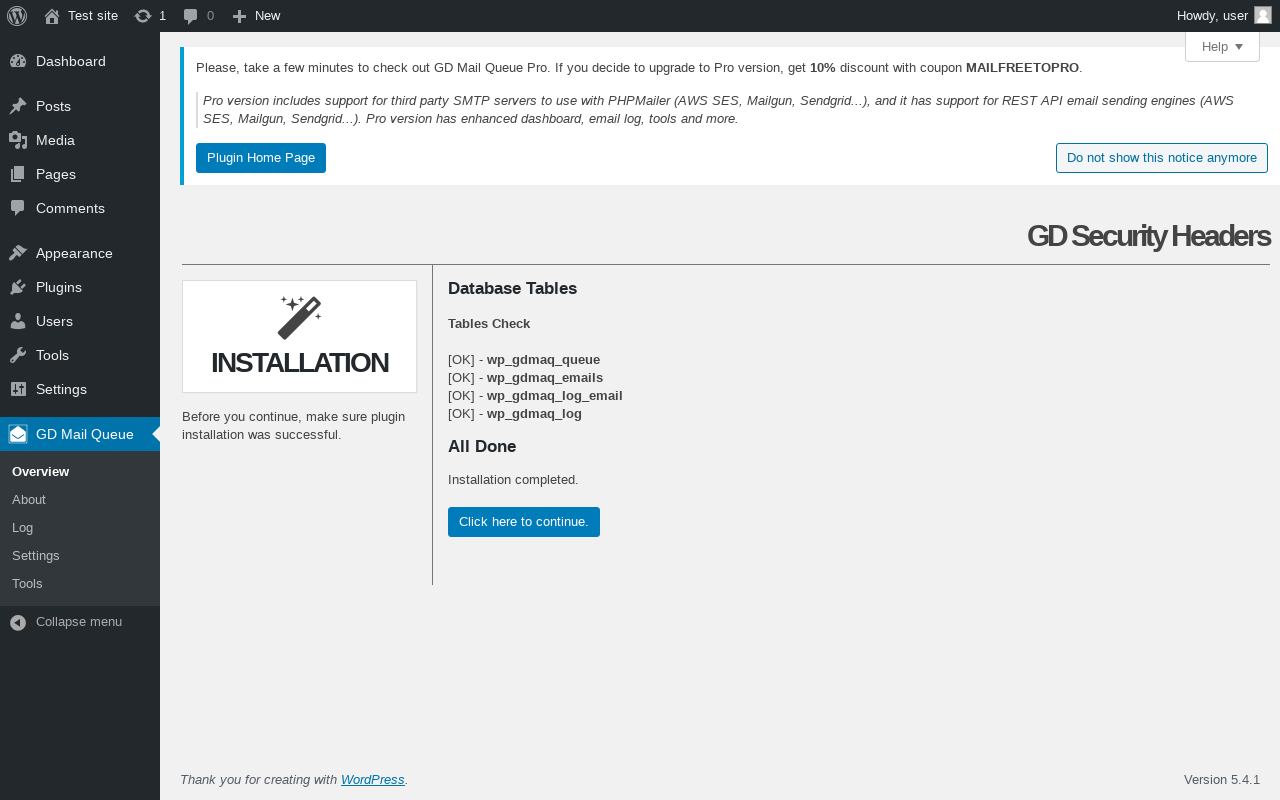Click the Installation completed. message
Screen dimensions: 1280x800
coord(513,480)
